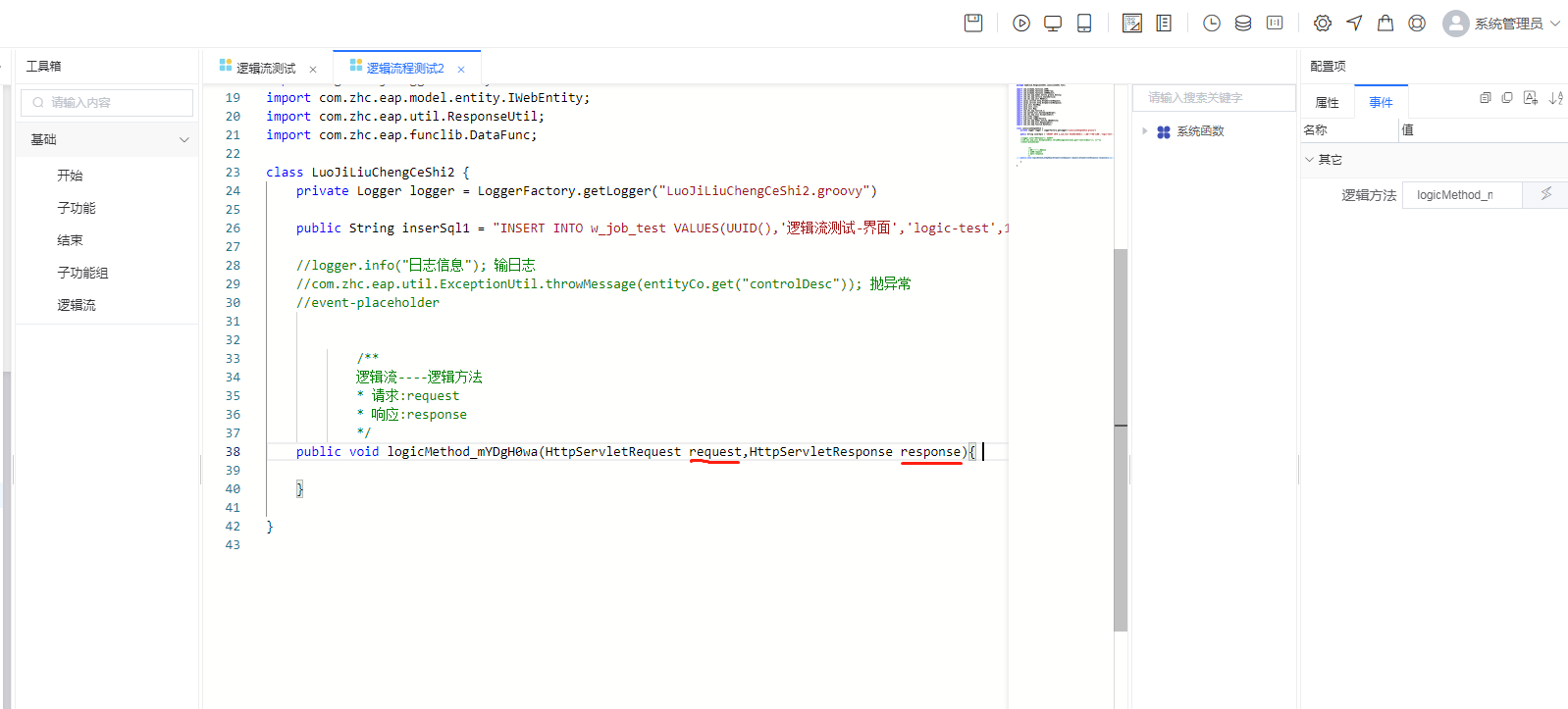Click the paper plane publish icon

coord(1354,24)
